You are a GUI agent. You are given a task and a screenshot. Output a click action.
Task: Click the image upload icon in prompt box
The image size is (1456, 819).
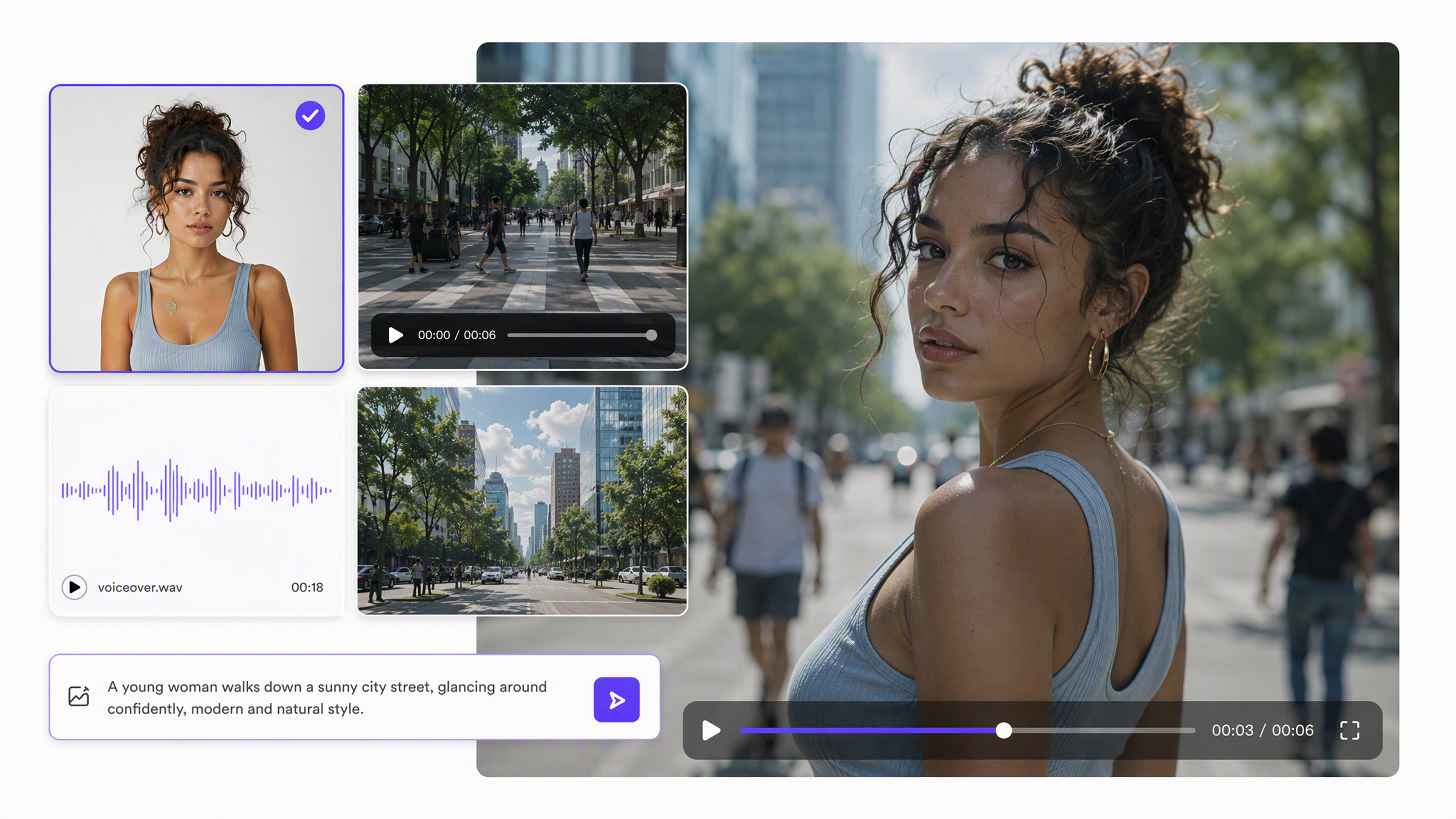tap(78, 696)
